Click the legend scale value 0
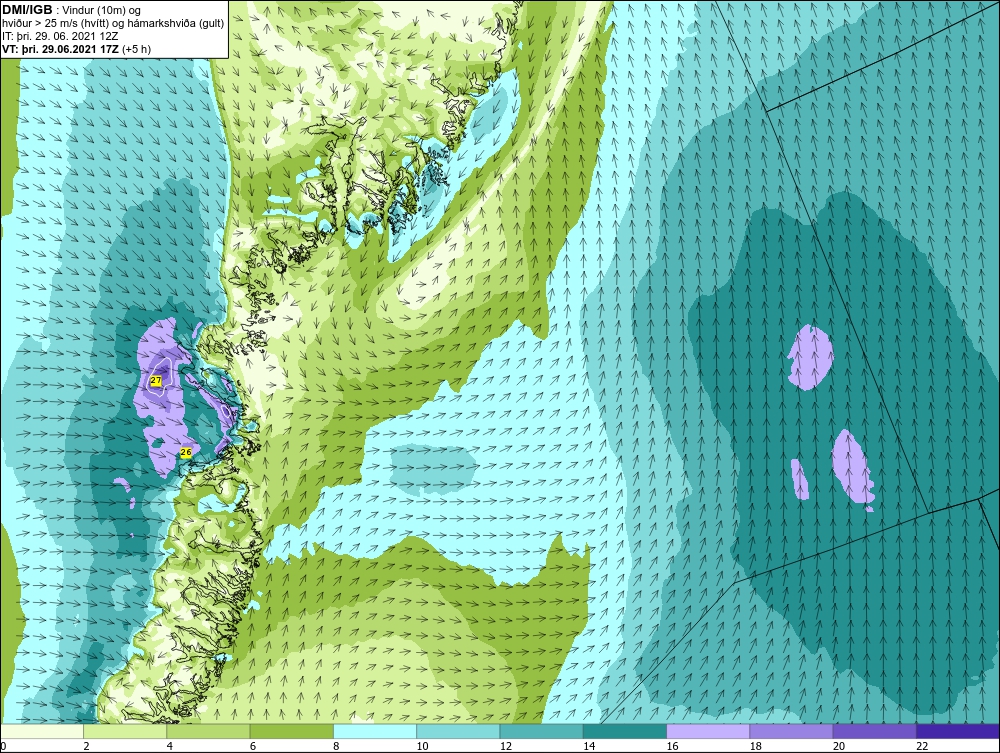 (3, 747)
